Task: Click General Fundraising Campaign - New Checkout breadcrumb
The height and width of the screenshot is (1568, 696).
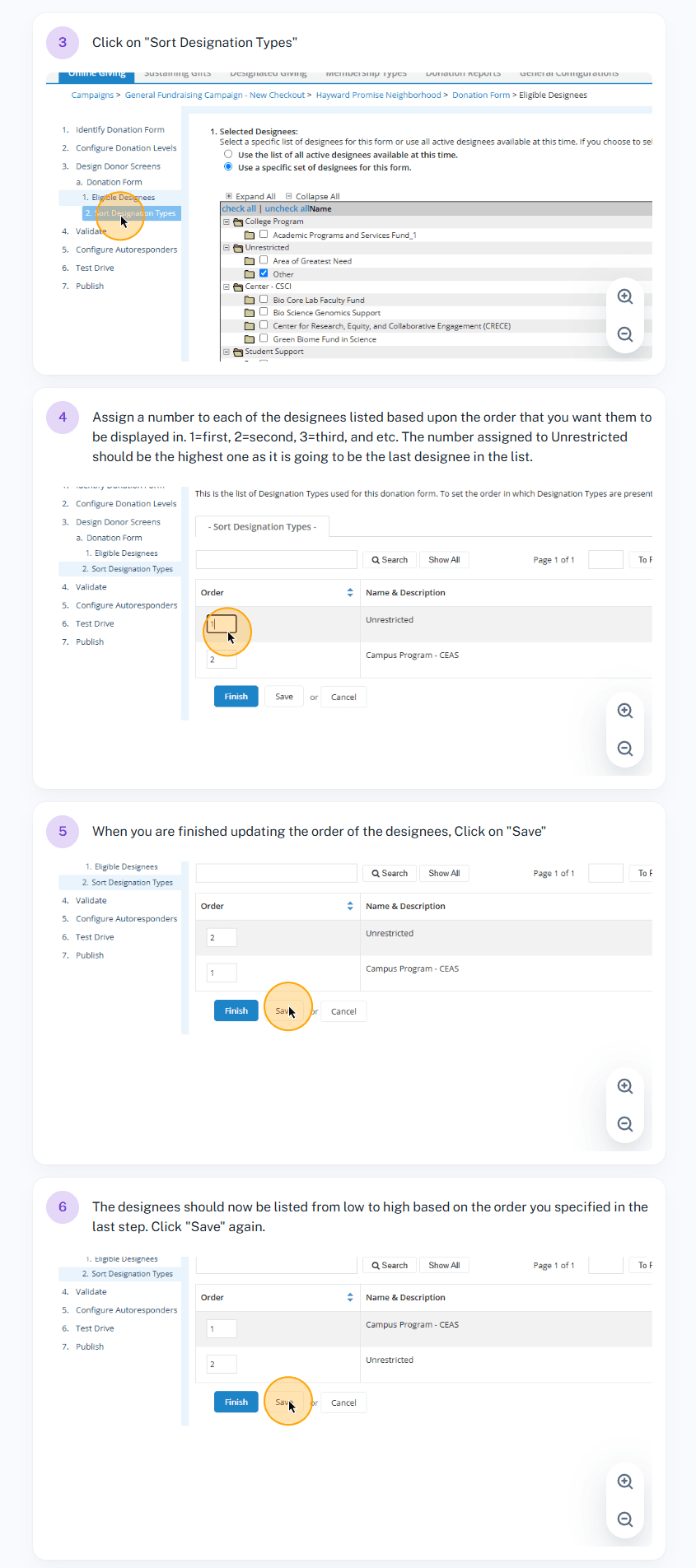Action: [x=215, y=96]
